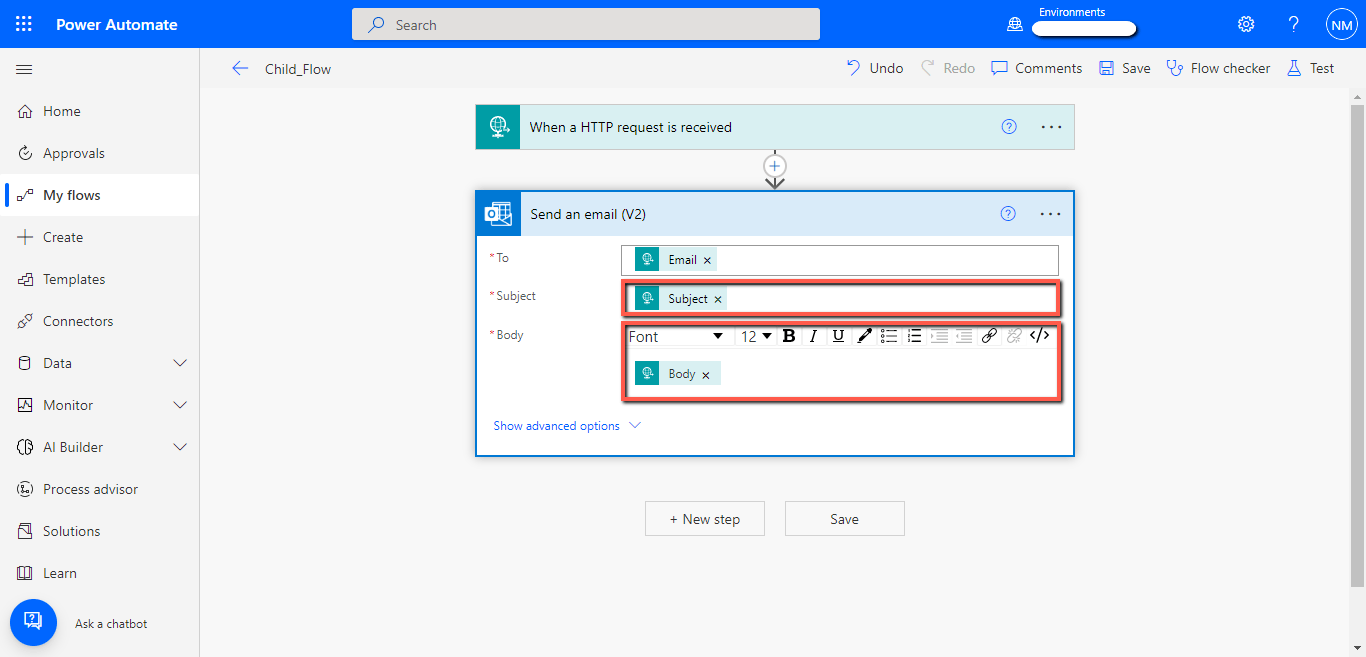This screenshot has width=1366, height=657.
Task: Open help for the HTTP request trigger
Action: click(x=1009, y=127)
